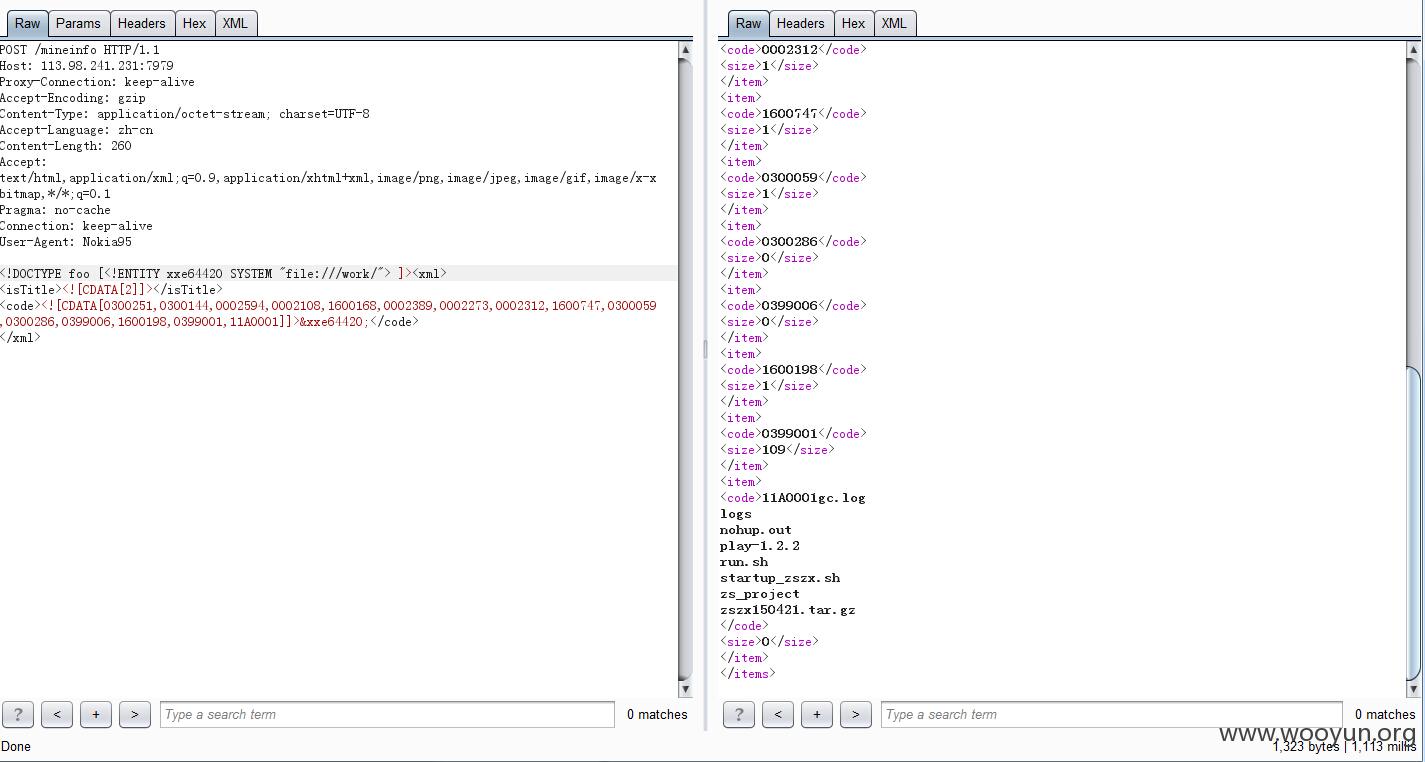
Task: Click request pane scroll up arrow
Action: coord(685,50)
